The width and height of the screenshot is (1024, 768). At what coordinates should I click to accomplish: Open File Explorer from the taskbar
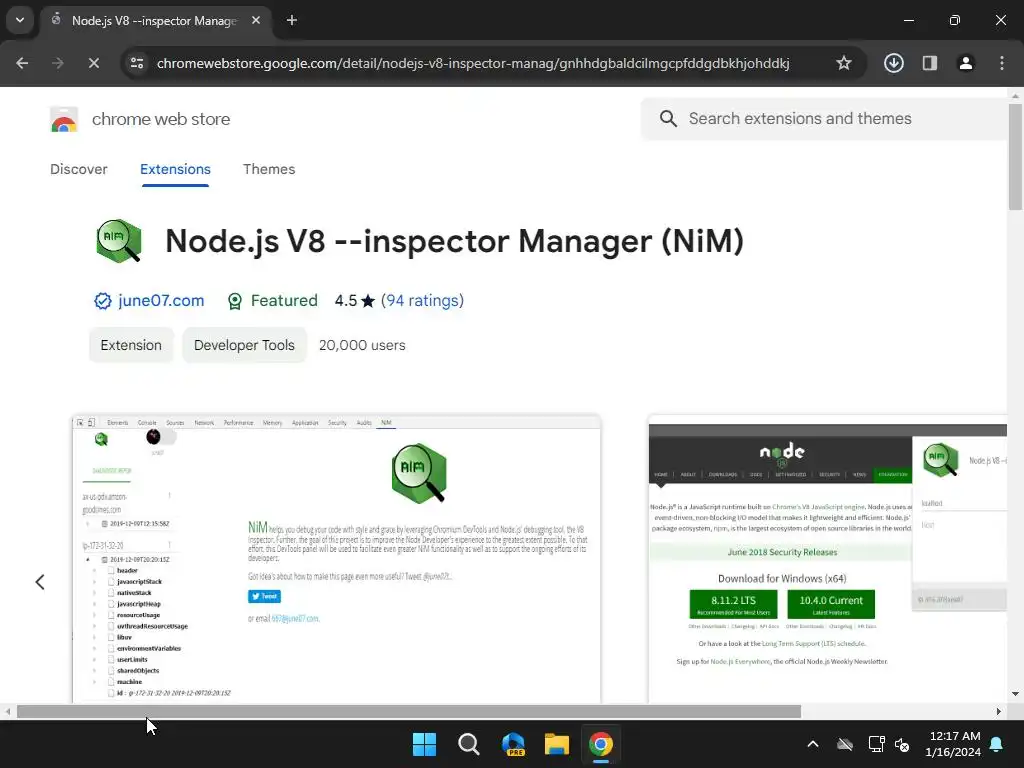click(557, 744)
